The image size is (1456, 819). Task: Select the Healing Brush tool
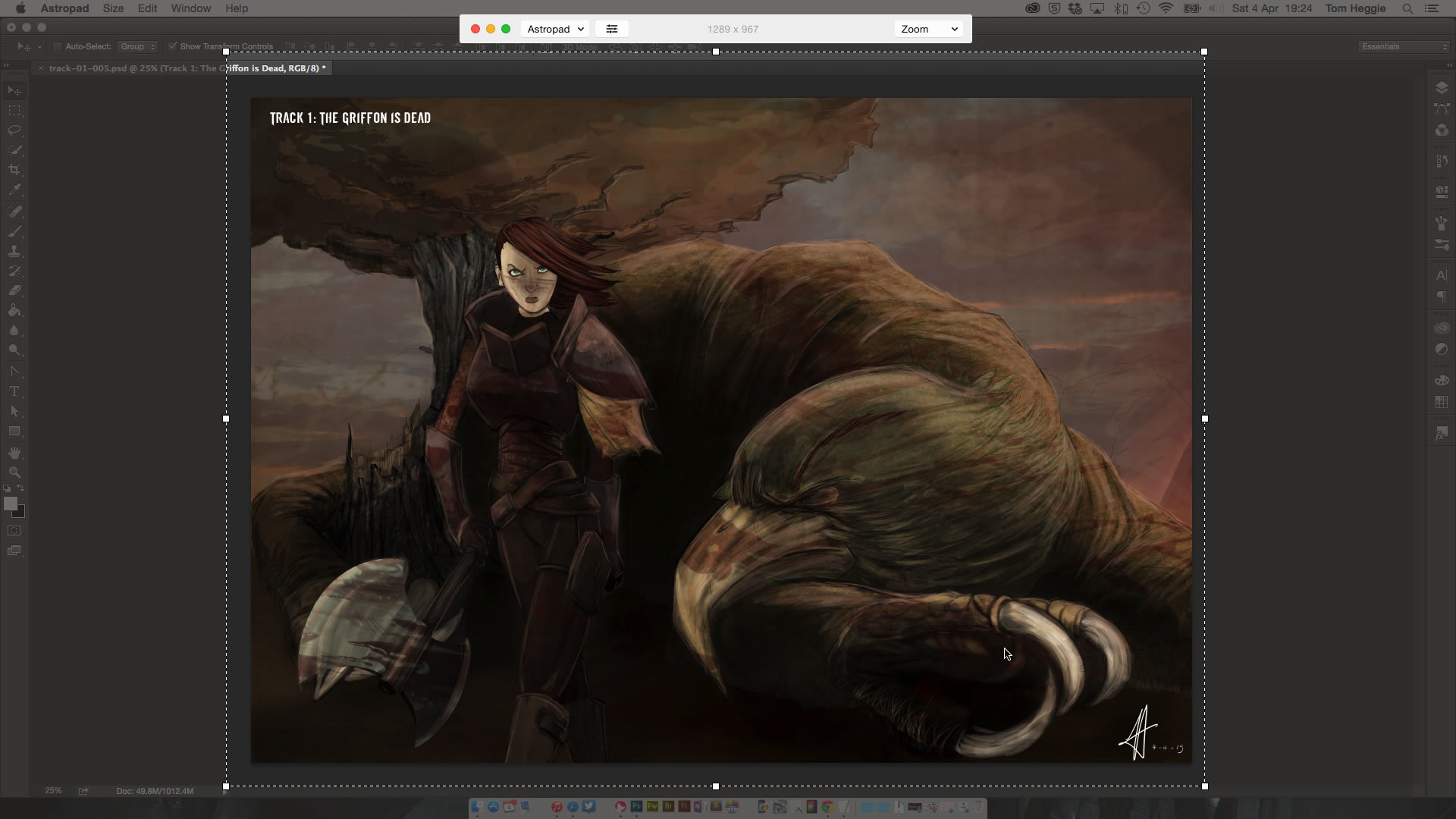pos(14,212)
